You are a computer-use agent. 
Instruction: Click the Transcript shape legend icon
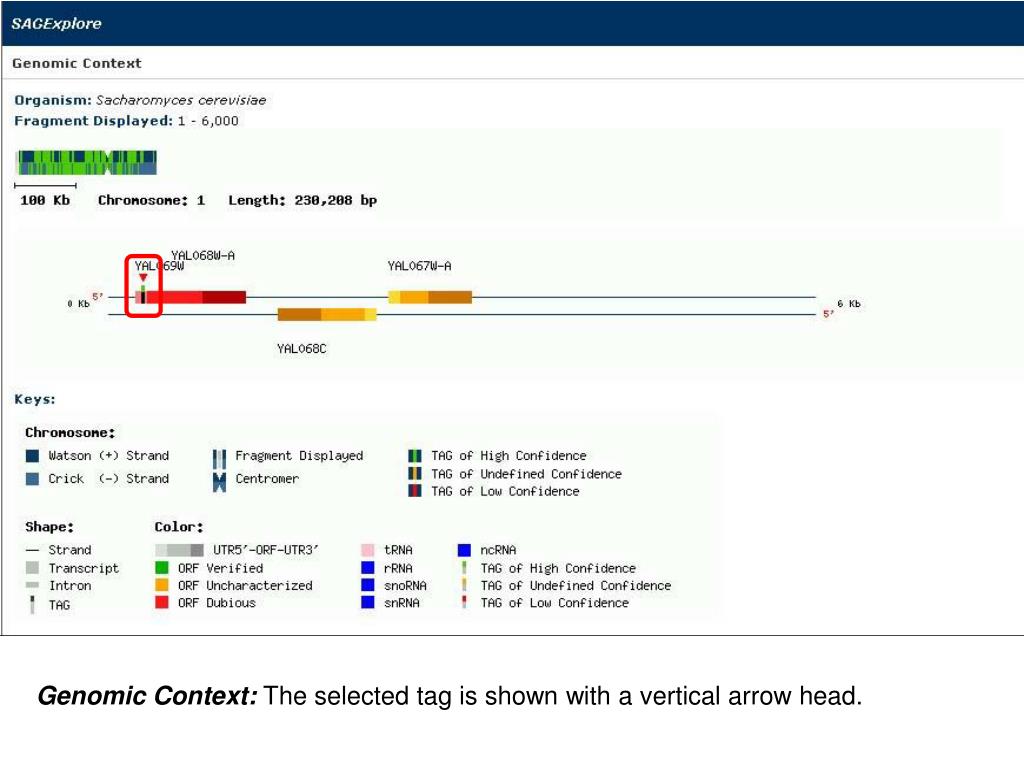[x=32, y=568]
